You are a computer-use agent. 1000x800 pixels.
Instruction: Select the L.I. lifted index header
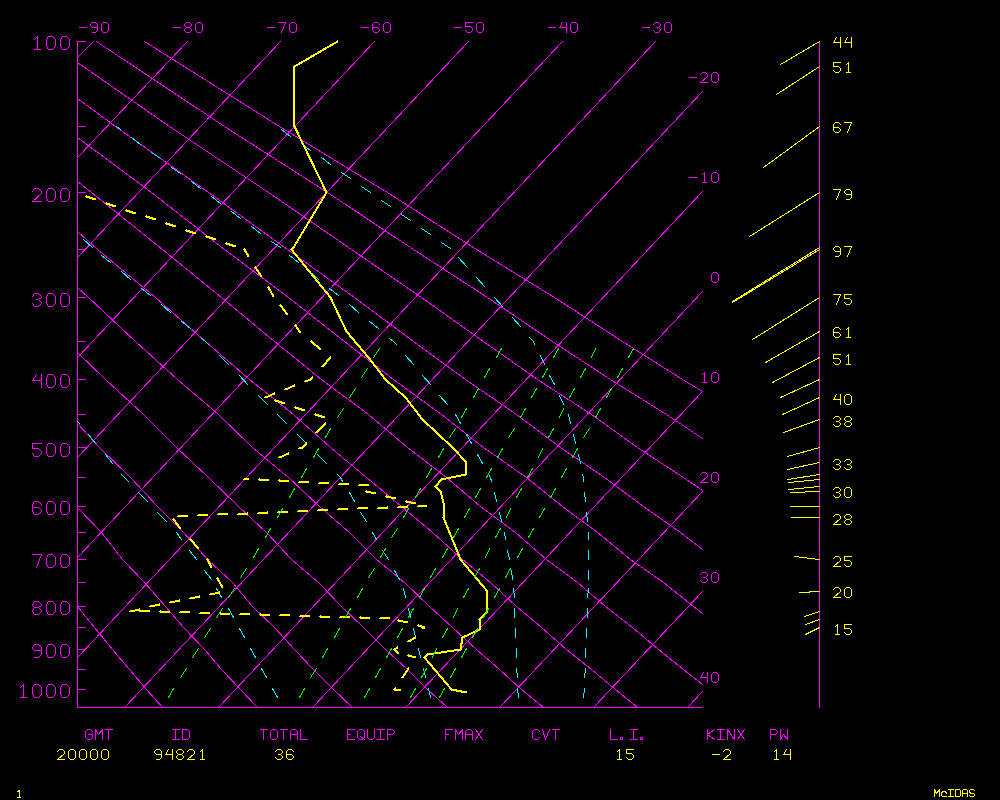(x=627, y=735)
